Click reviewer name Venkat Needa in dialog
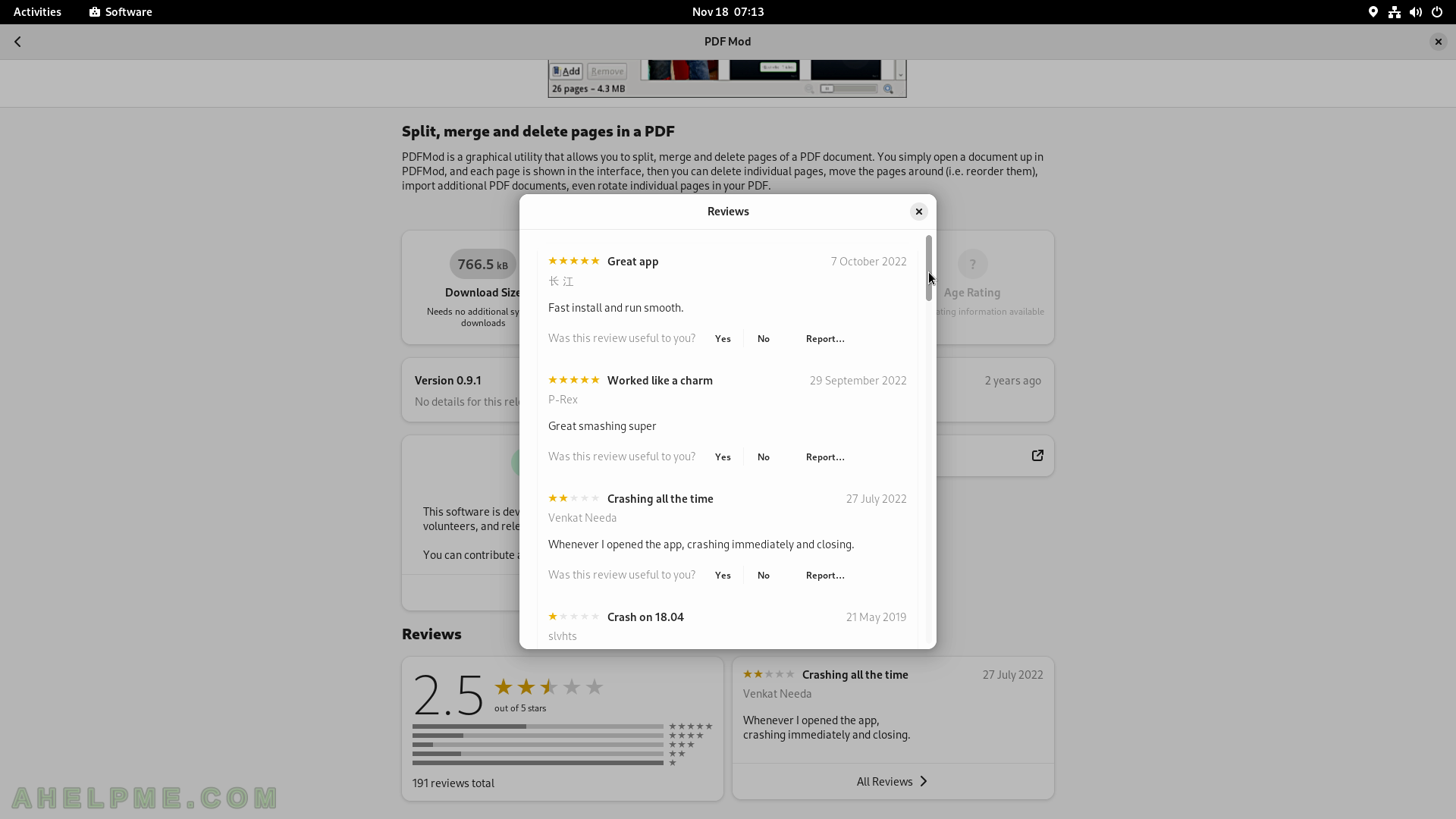1456x819 pixels. click(582, 518)
